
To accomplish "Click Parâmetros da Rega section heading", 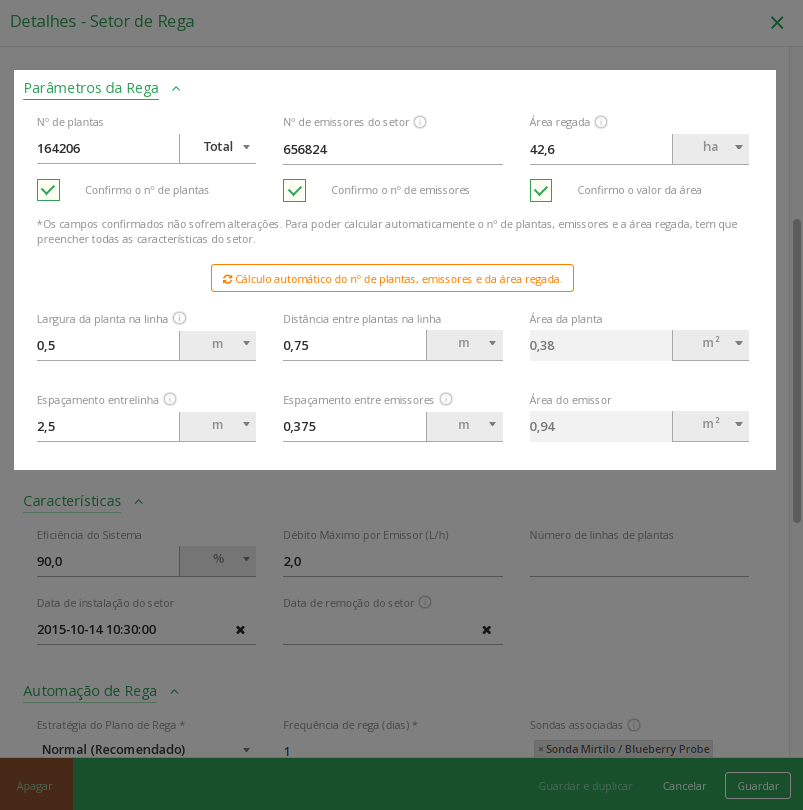I will (91, 88).
